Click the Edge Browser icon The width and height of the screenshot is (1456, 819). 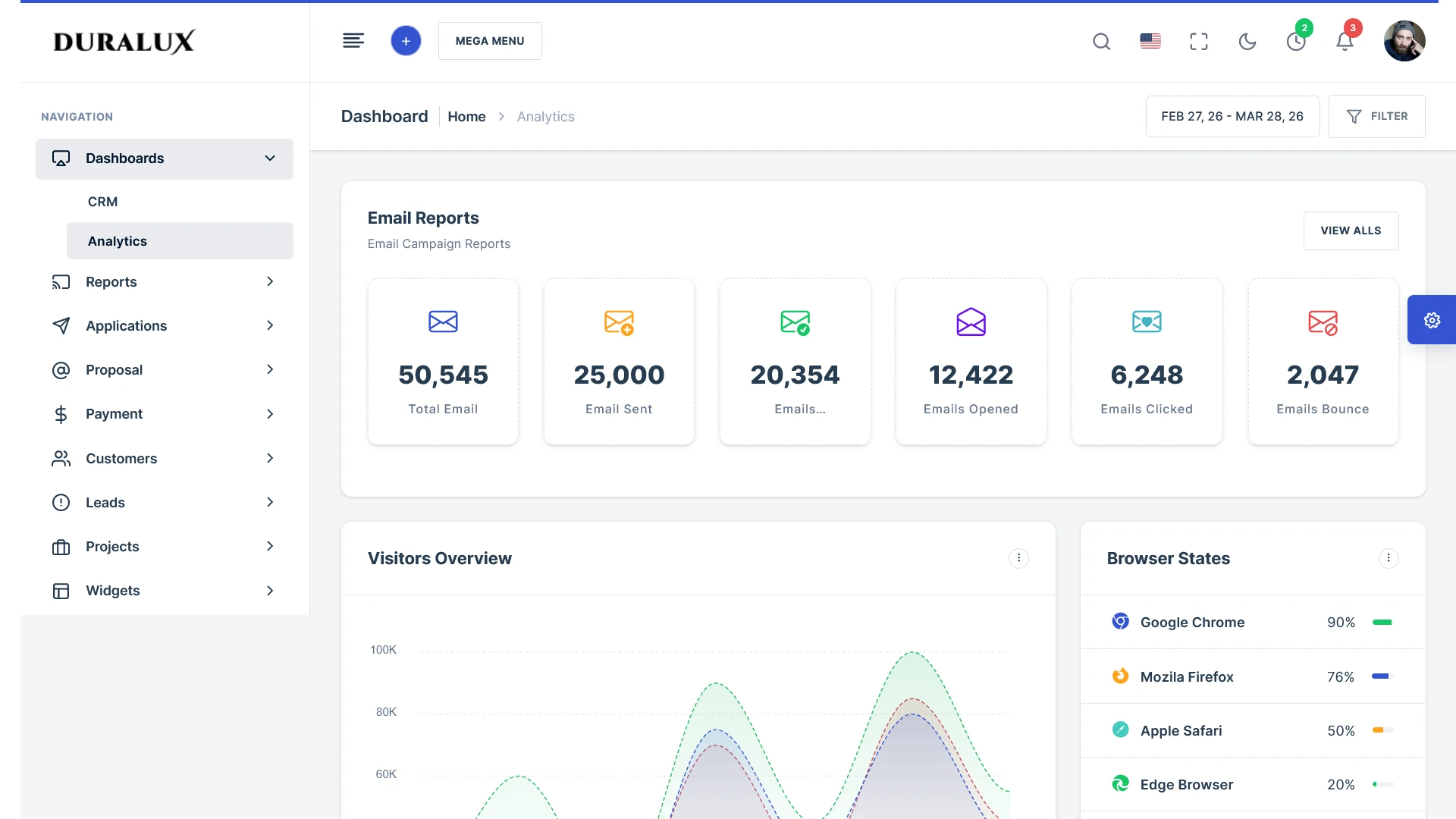pyautogui.click(x=1120, y=783)
